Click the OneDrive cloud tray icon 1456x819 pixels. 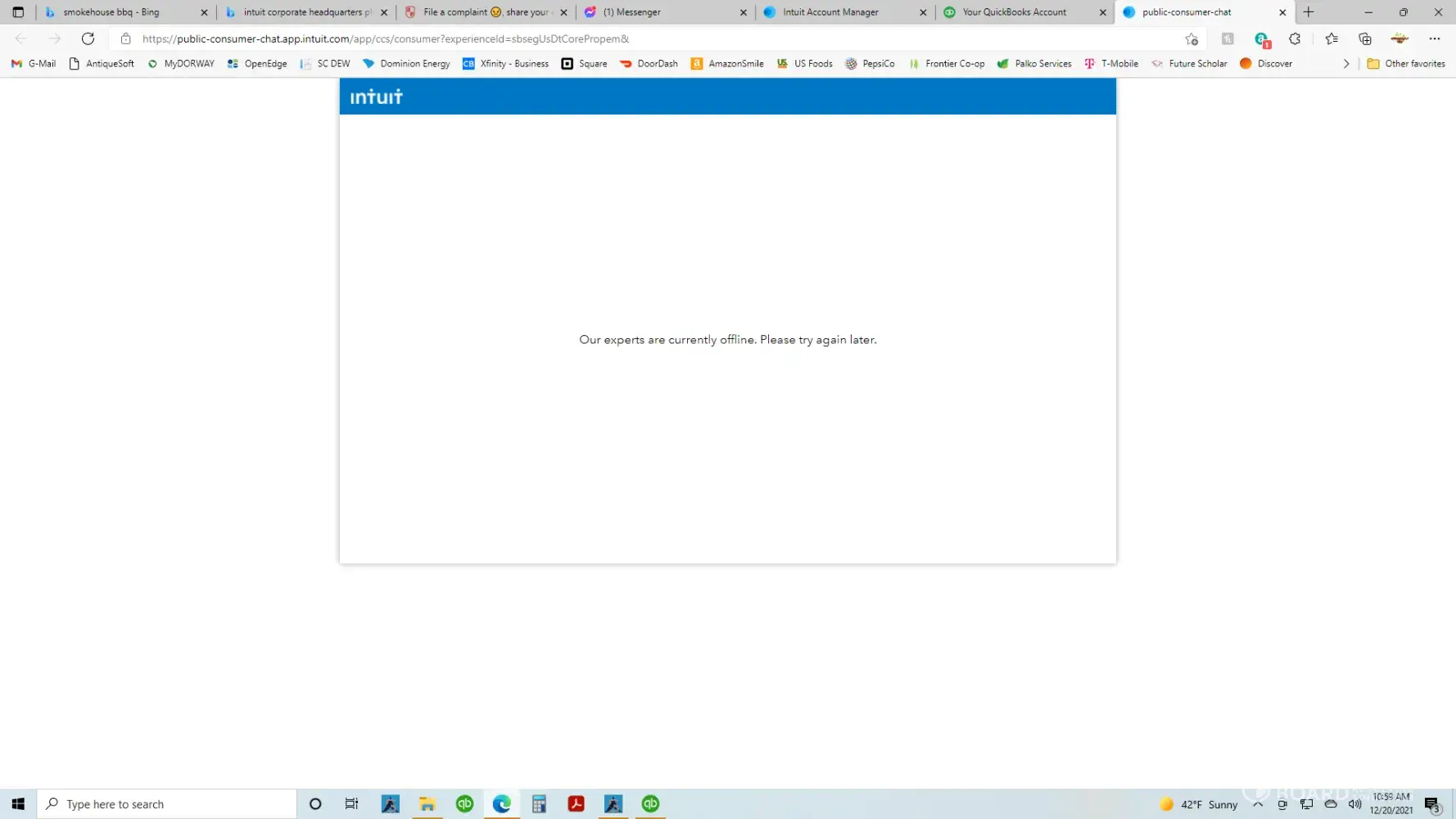1331,804
